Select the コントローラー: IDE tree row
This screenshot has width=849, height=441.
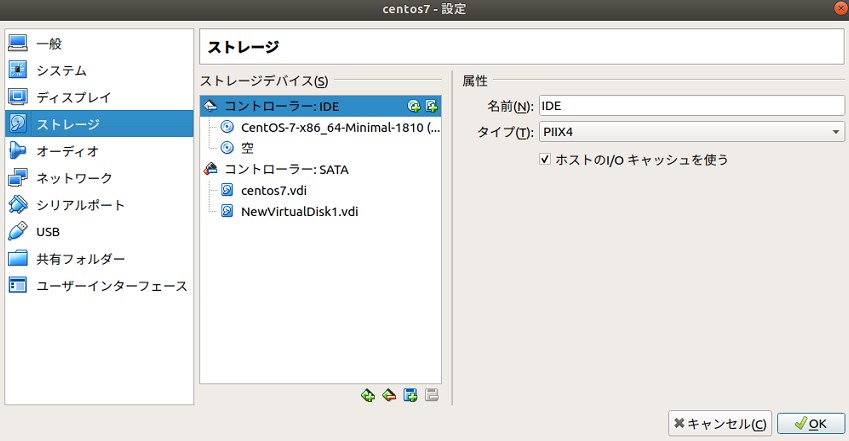click(x=321, y=106)
